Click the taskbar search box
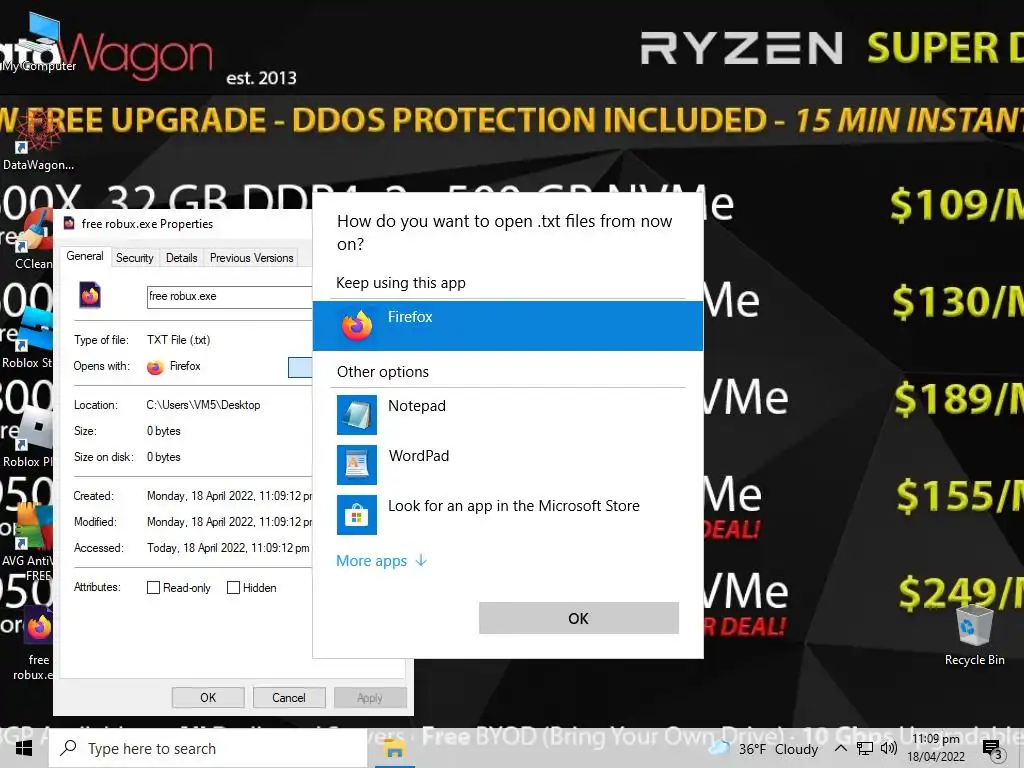This screenshot has width=1024, height=768. click(208, 748)
